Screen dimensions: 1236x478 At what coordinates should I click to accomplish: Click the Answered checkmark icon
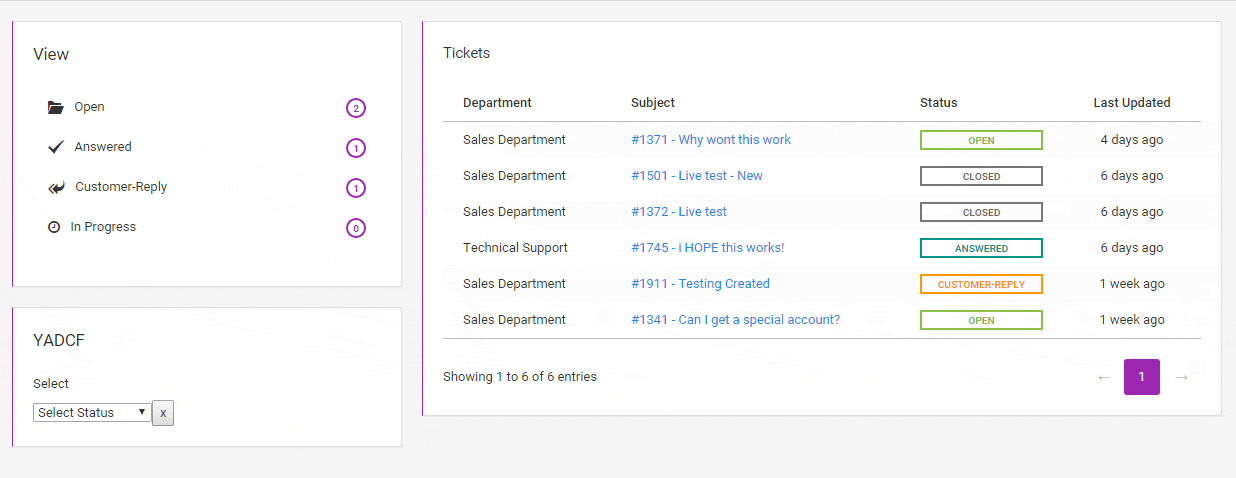click(55, 147)
